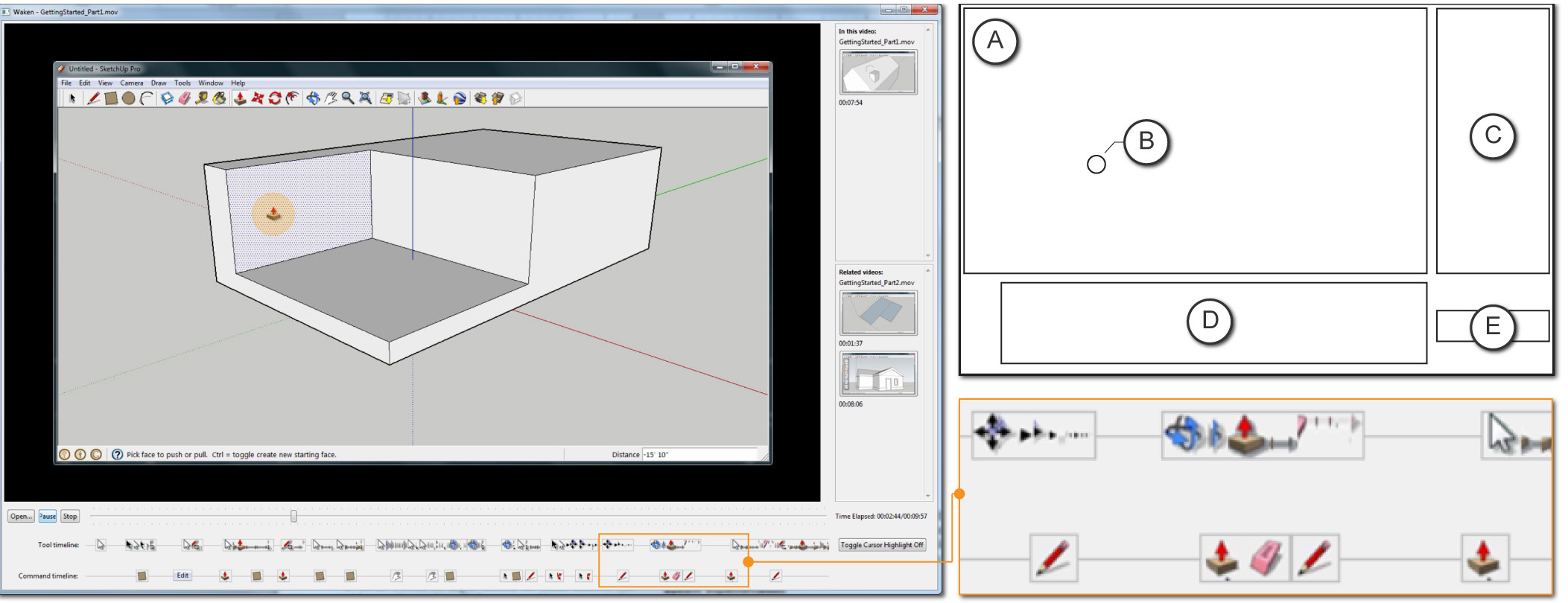
Task: Activate the blue Orbit tool
Action: [313, 98]
